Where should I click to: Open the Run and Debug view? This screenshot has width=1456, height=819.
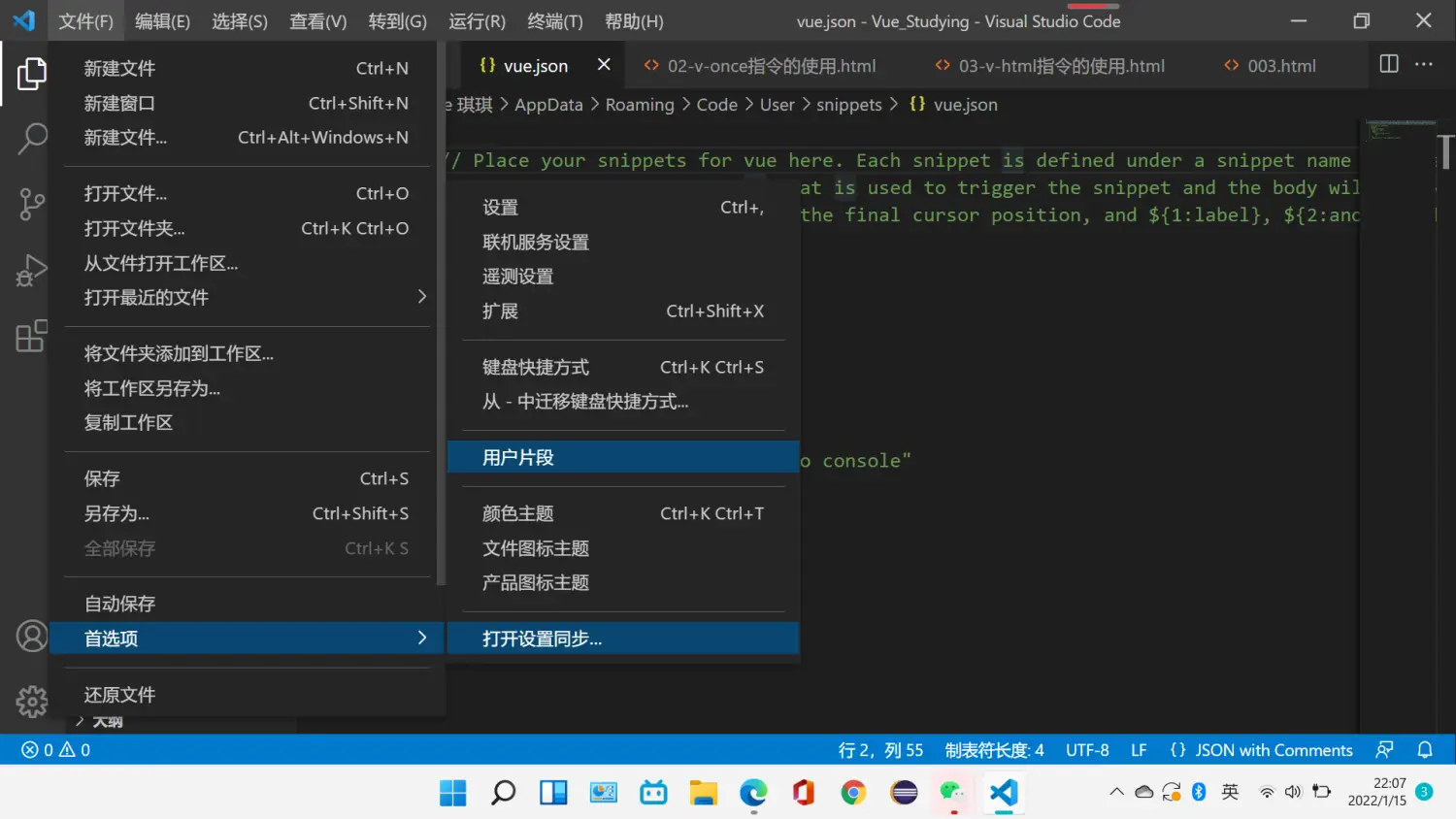(x=31, y=270)
